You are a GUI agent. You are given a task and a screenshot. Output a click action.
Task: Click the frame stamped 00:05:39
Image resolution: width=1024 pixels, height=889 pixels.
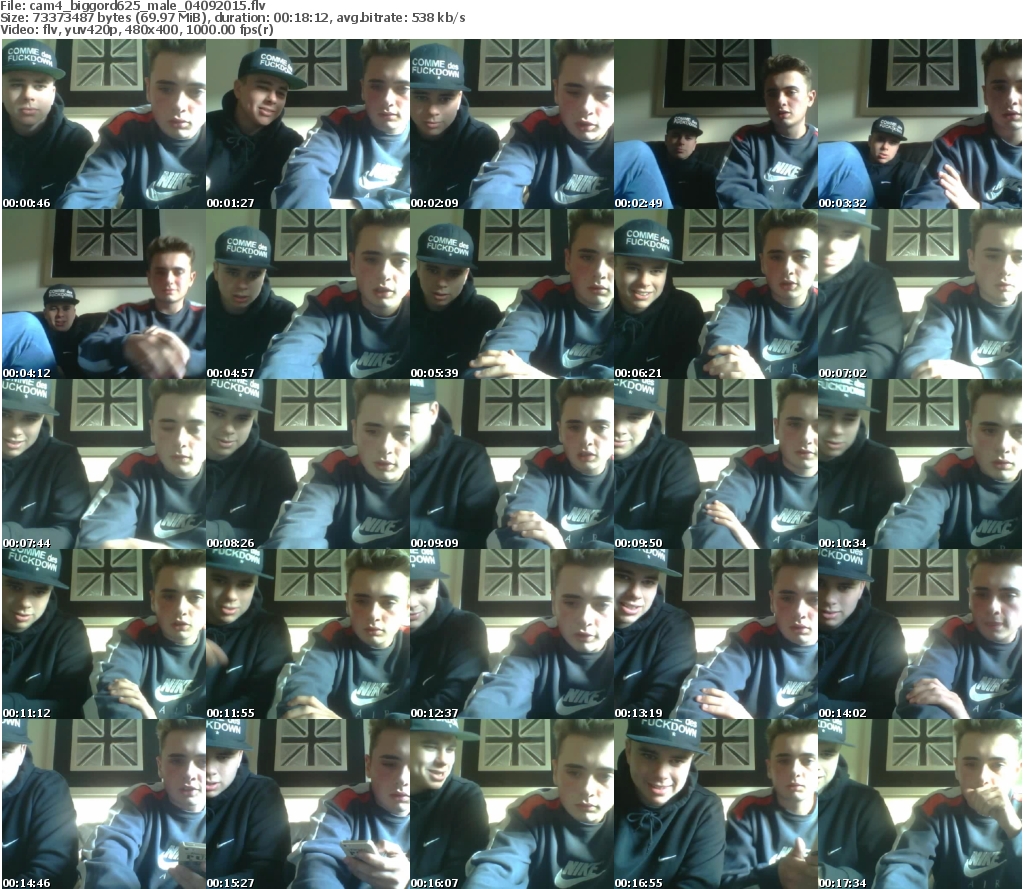(511, 294)
